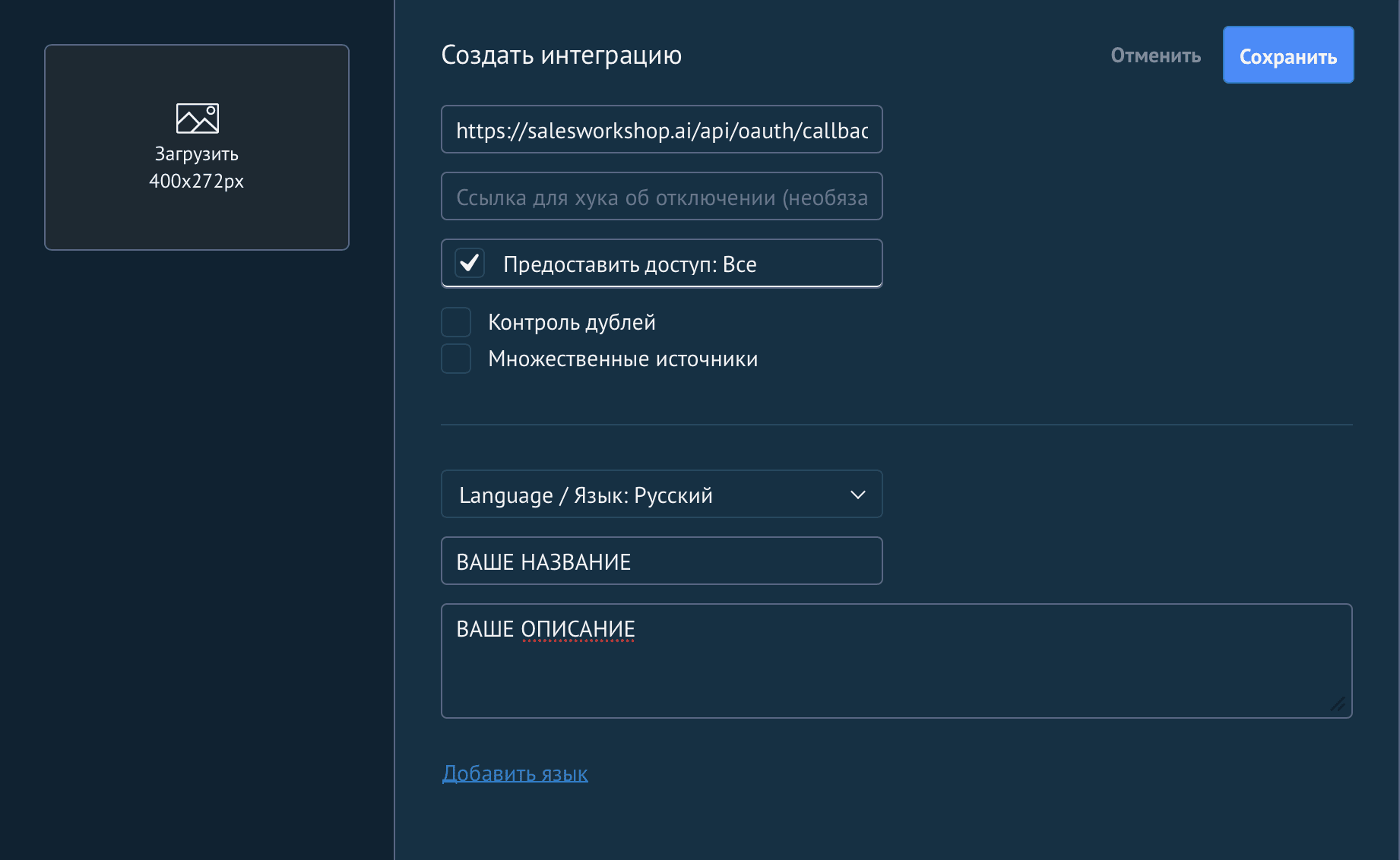Open the 'Предоставить доступ: Все' selector
Screen dimensions: 1400x860
(661, 264)
